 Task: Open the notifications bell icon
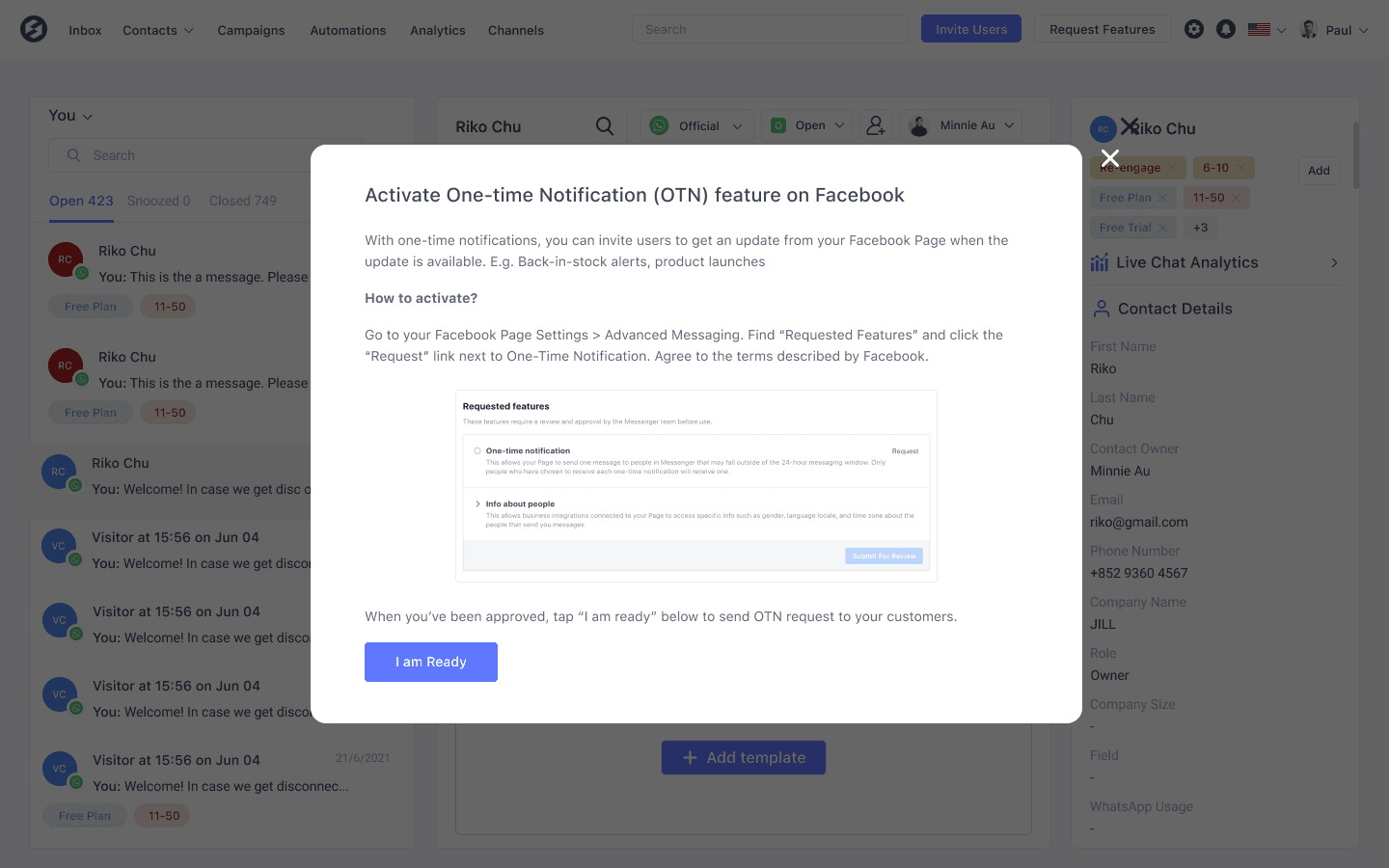[1226, 29]
